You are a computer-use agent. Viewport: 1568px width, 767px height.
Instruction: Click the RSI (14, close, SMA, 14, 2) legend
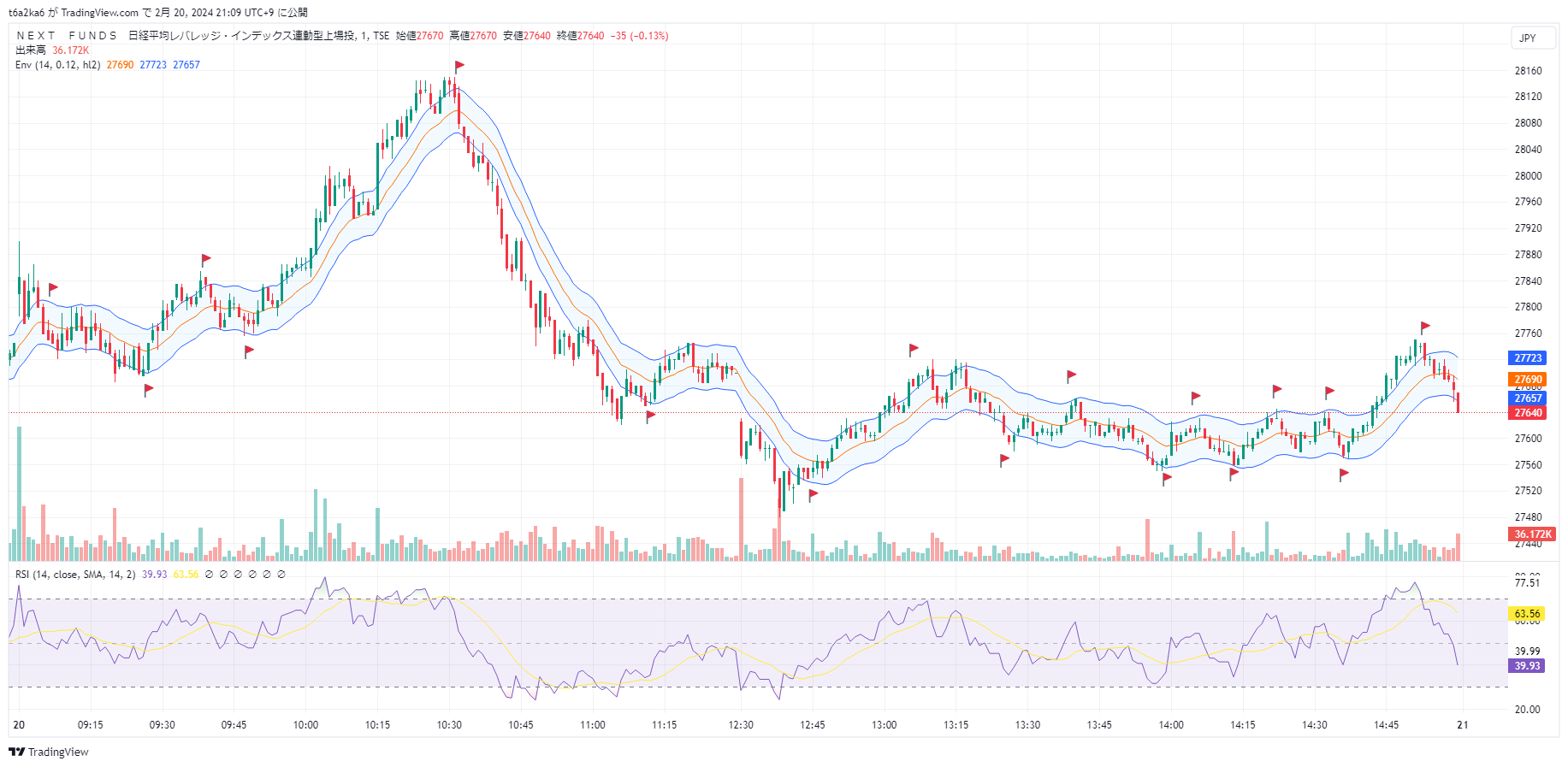tap(75, 575)
